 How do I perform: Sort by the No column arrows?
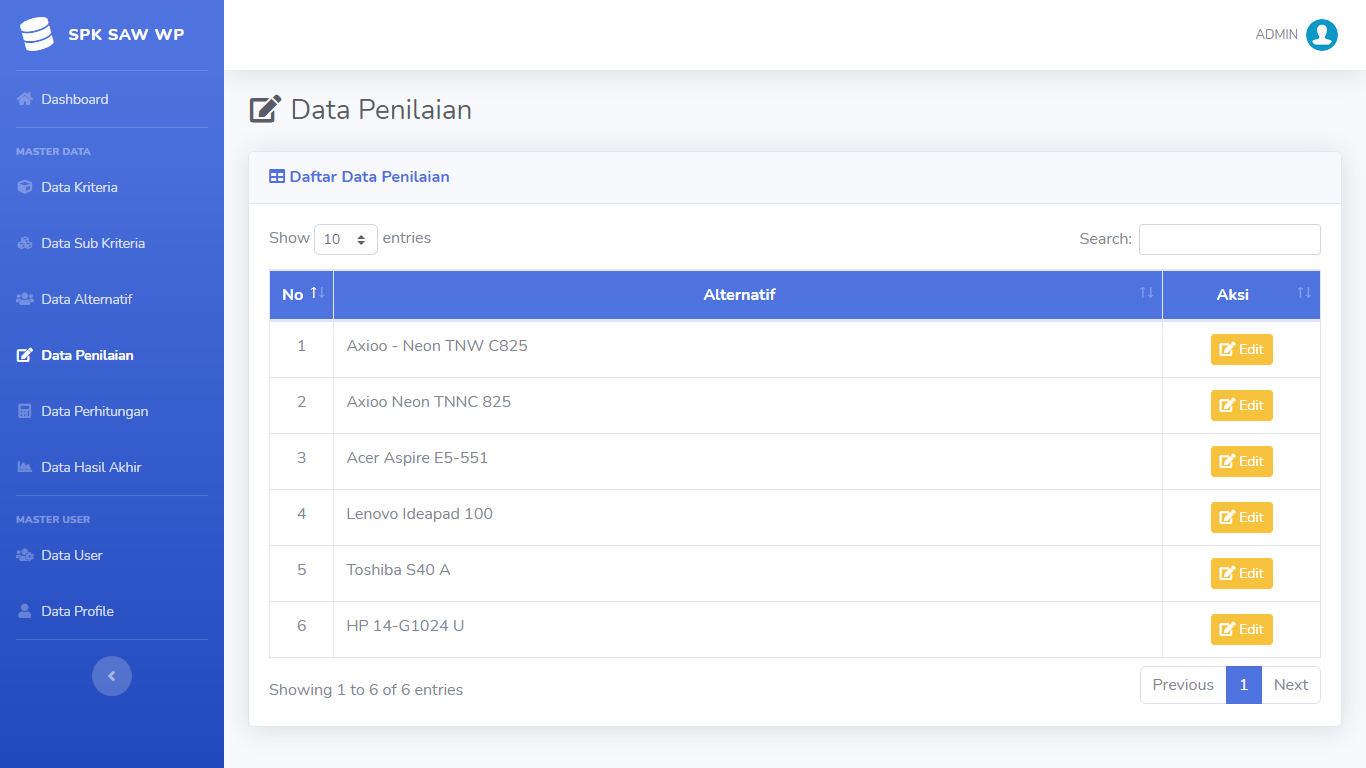click(317, 293)
